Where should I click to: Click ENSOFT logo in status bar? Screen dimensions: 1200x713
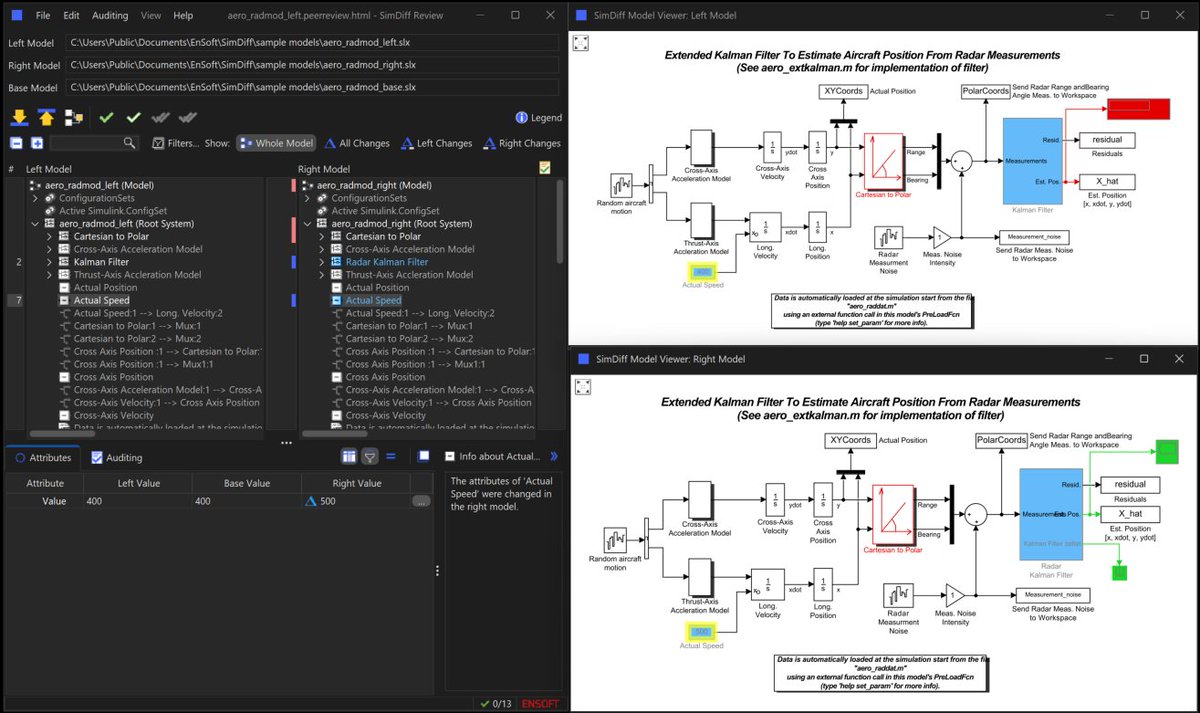[541, 704]
